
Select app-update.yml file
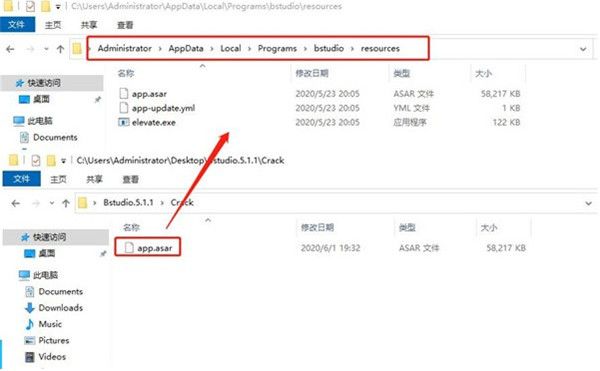click(x=163, y=108)
